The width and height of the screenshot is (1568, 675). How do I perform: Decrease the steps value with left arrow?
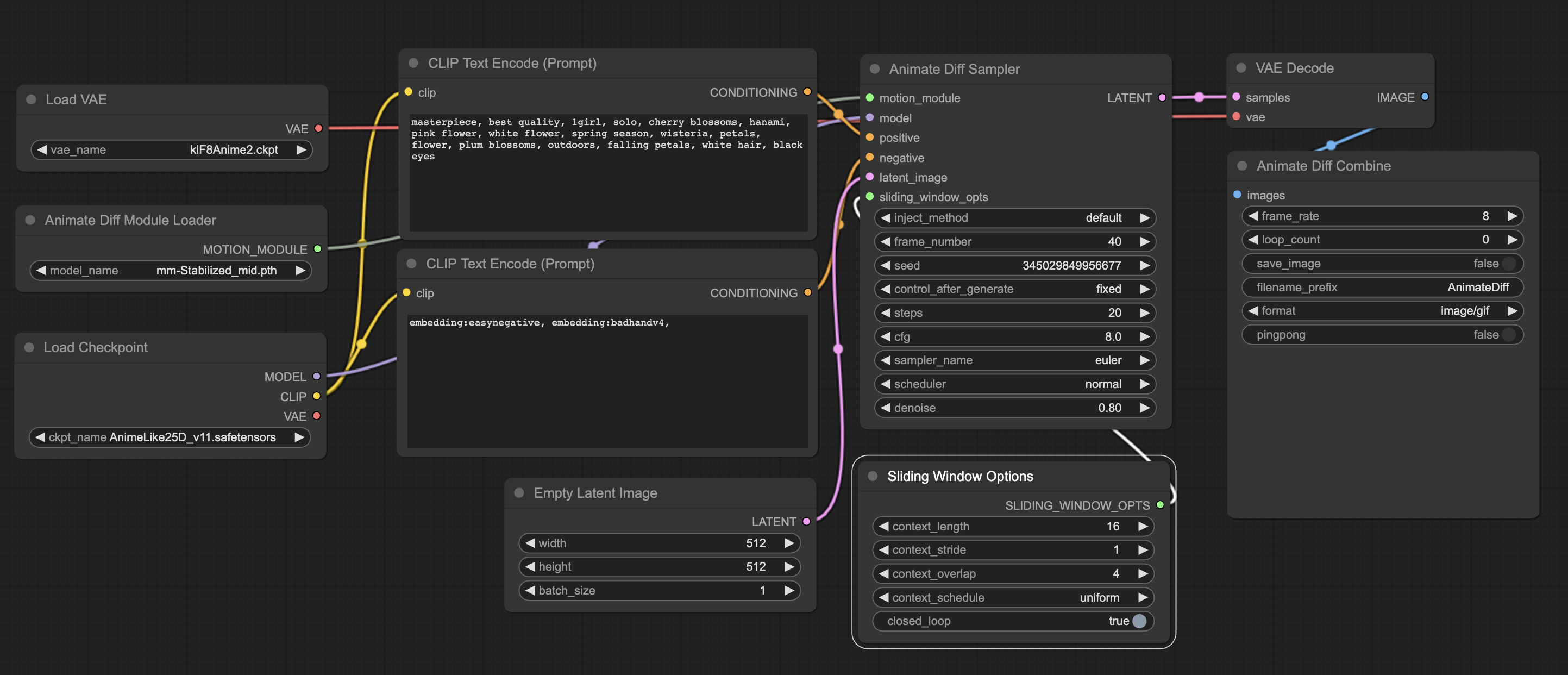pyautogui.click(x=886, y=313)
